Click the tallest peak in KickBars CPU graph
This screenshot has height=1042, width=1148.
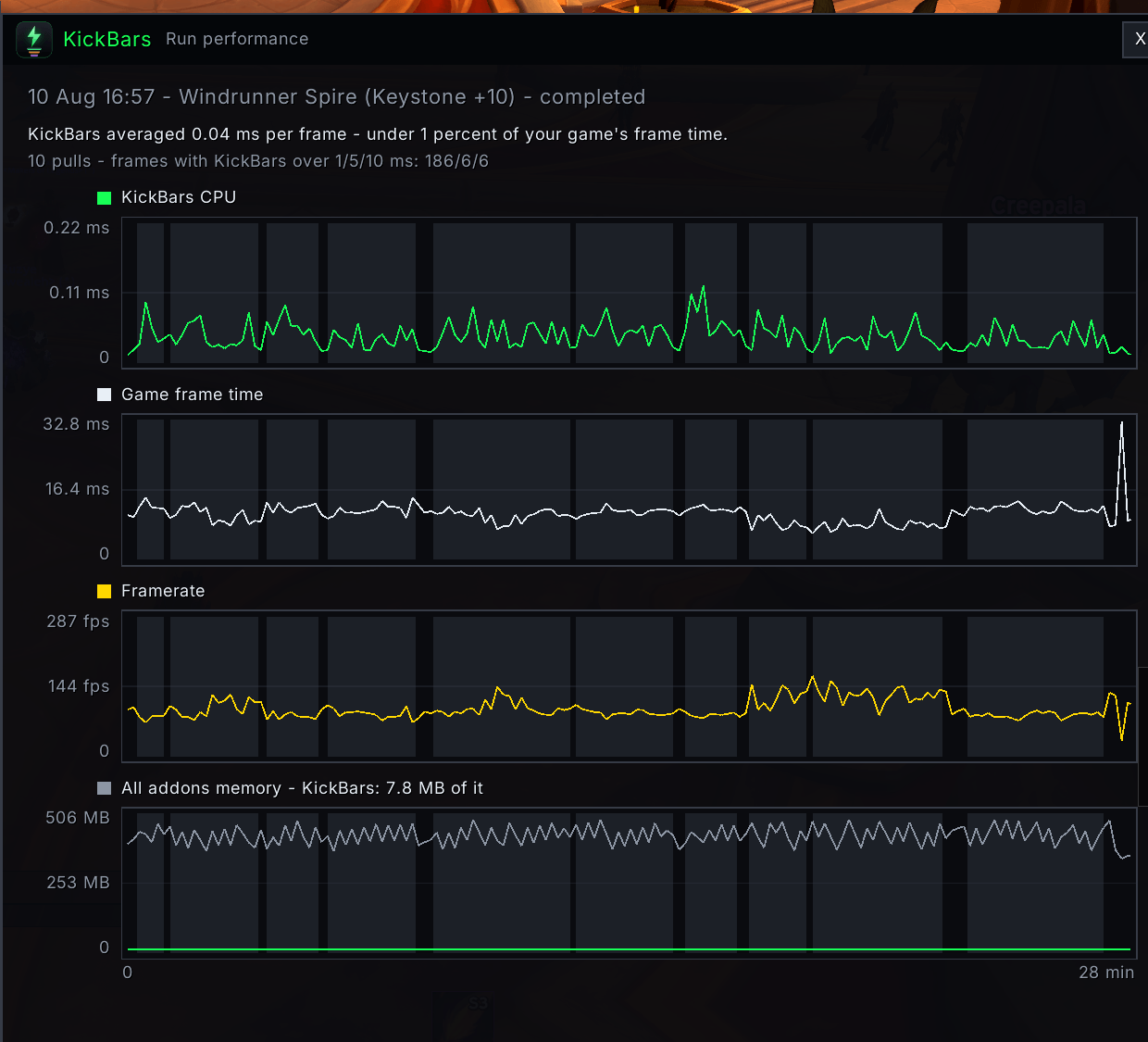coord(704,286)
